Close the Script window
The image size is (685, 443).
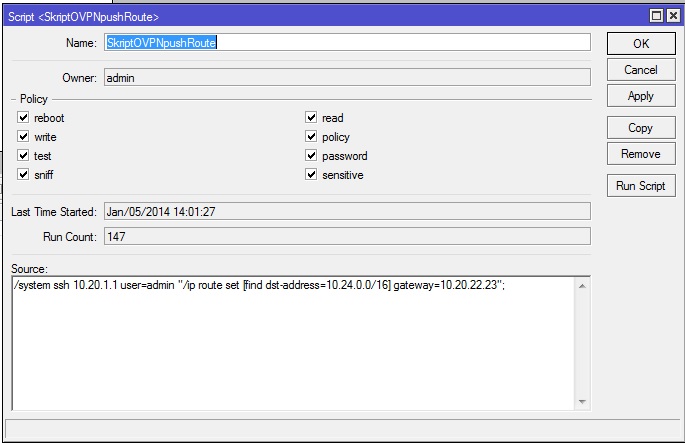pos(673,16)
